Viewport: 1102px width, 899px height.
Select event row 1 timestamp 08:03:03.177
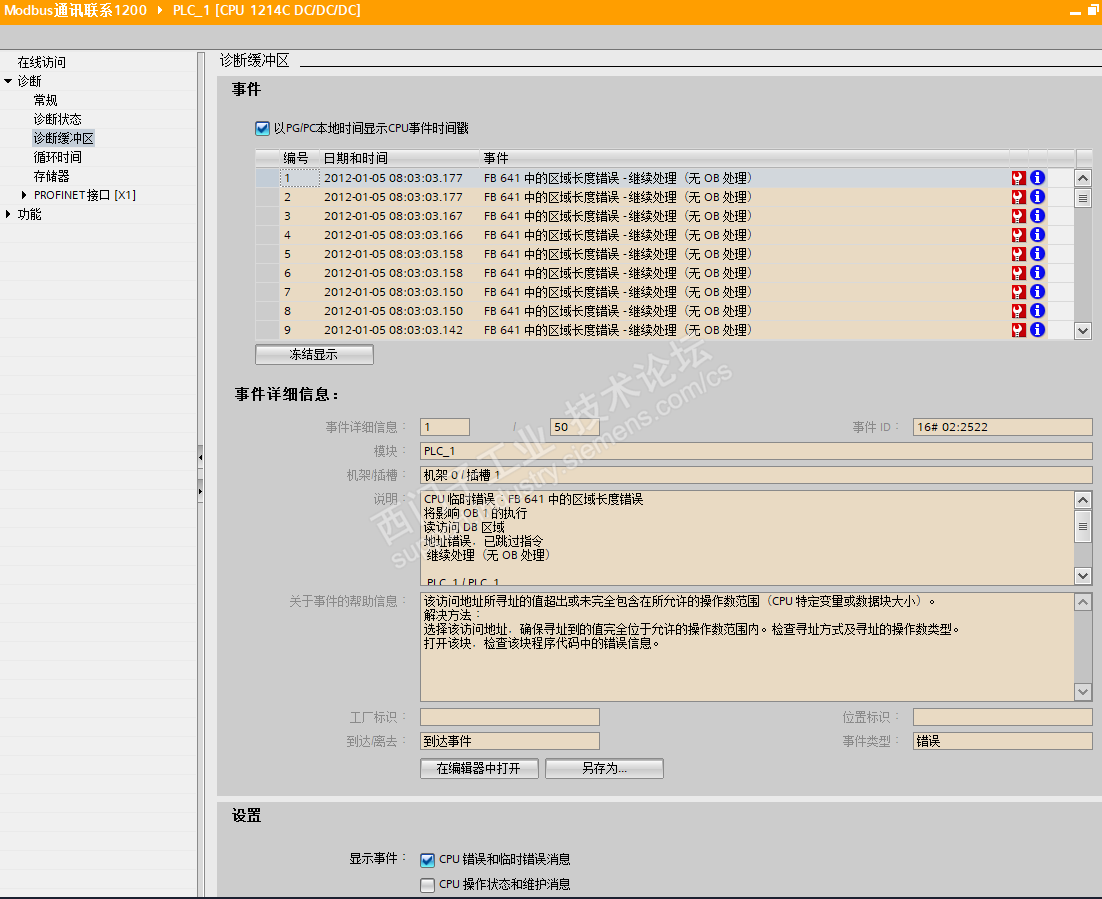394,179
